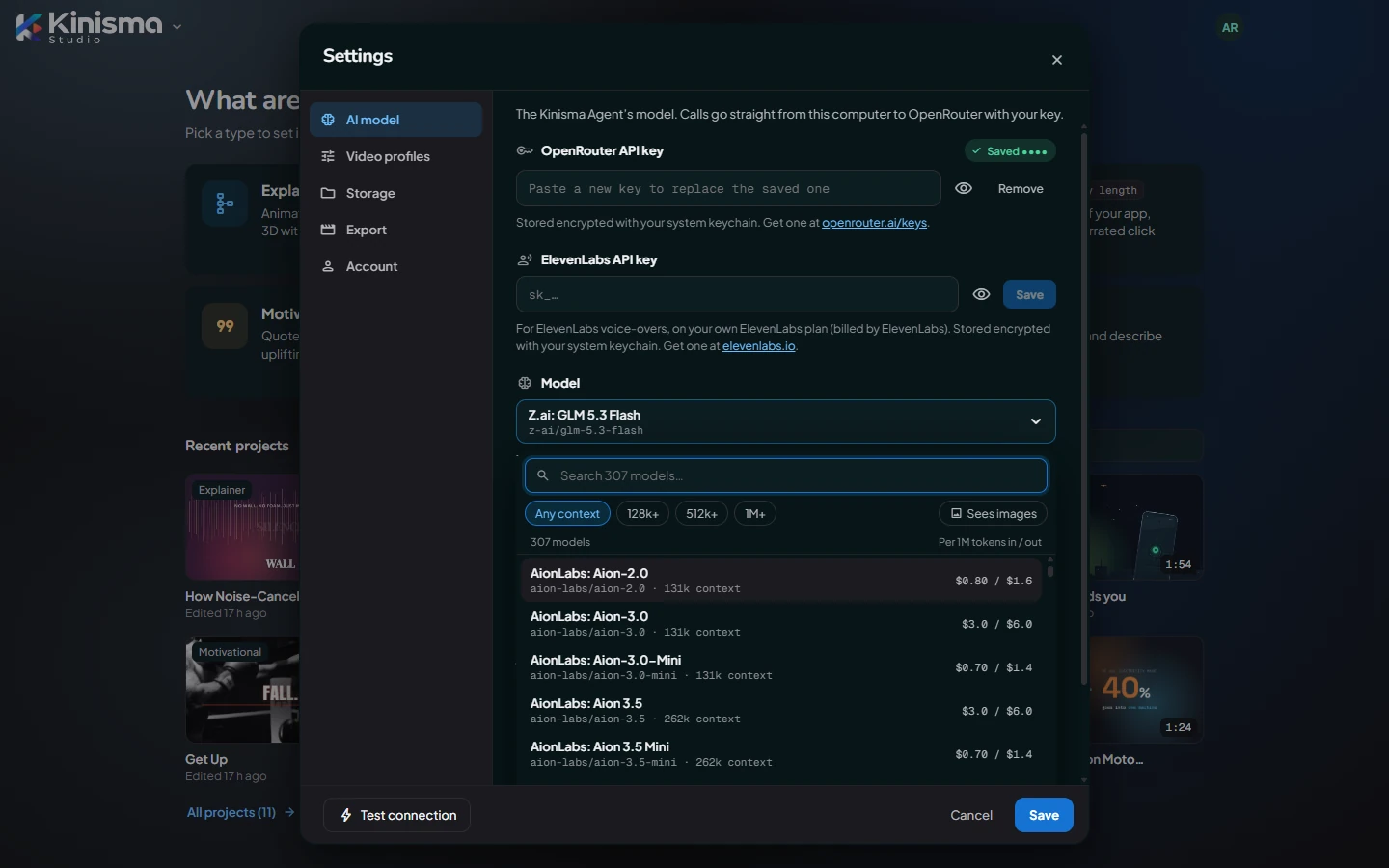Select the 128k+ context filter chip
The width and height of the screenshot is (1389, 868).
tap(642, 514)
